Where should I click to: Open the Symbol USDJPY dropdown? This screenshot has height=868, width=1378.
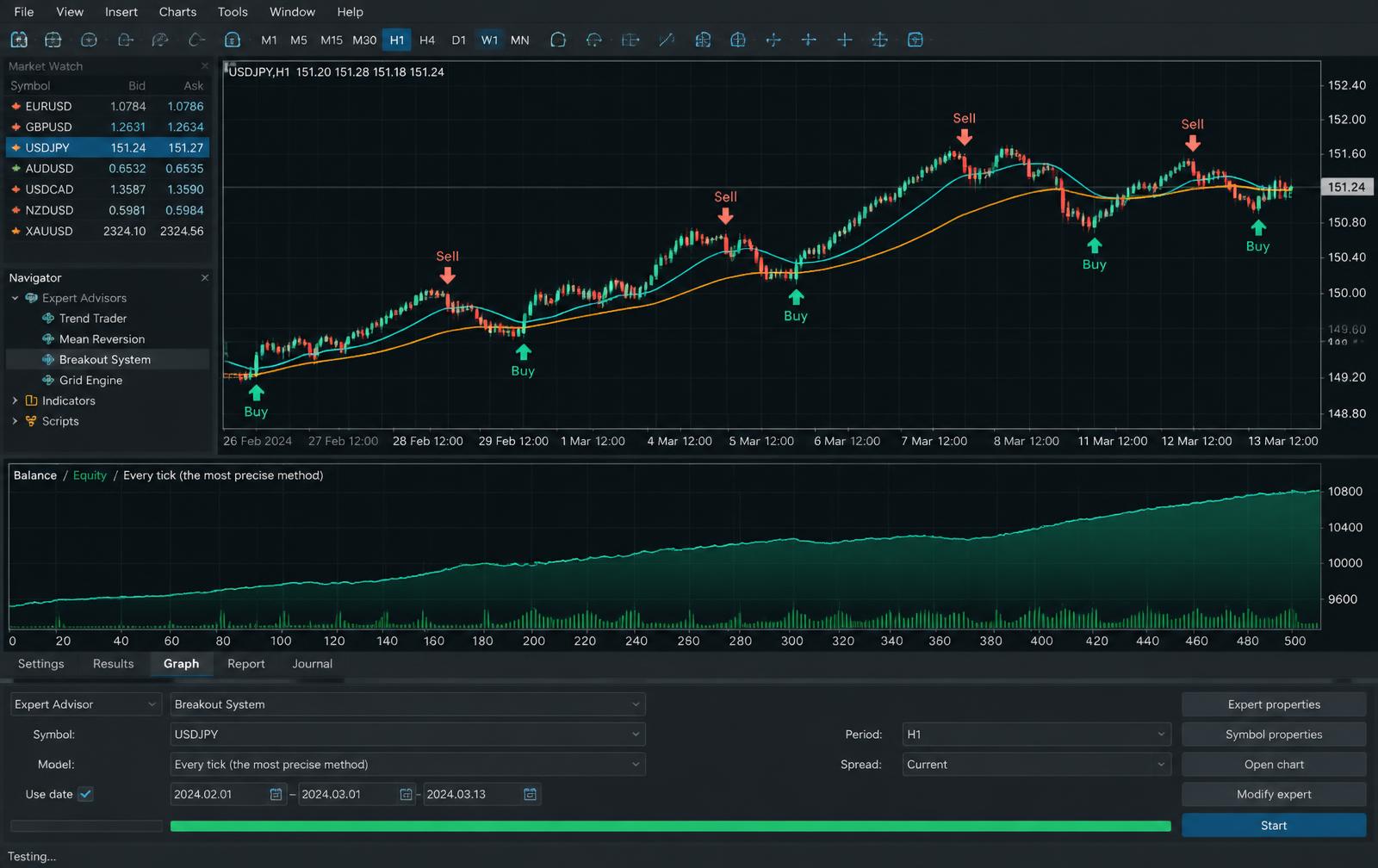(x=407, y=735)
